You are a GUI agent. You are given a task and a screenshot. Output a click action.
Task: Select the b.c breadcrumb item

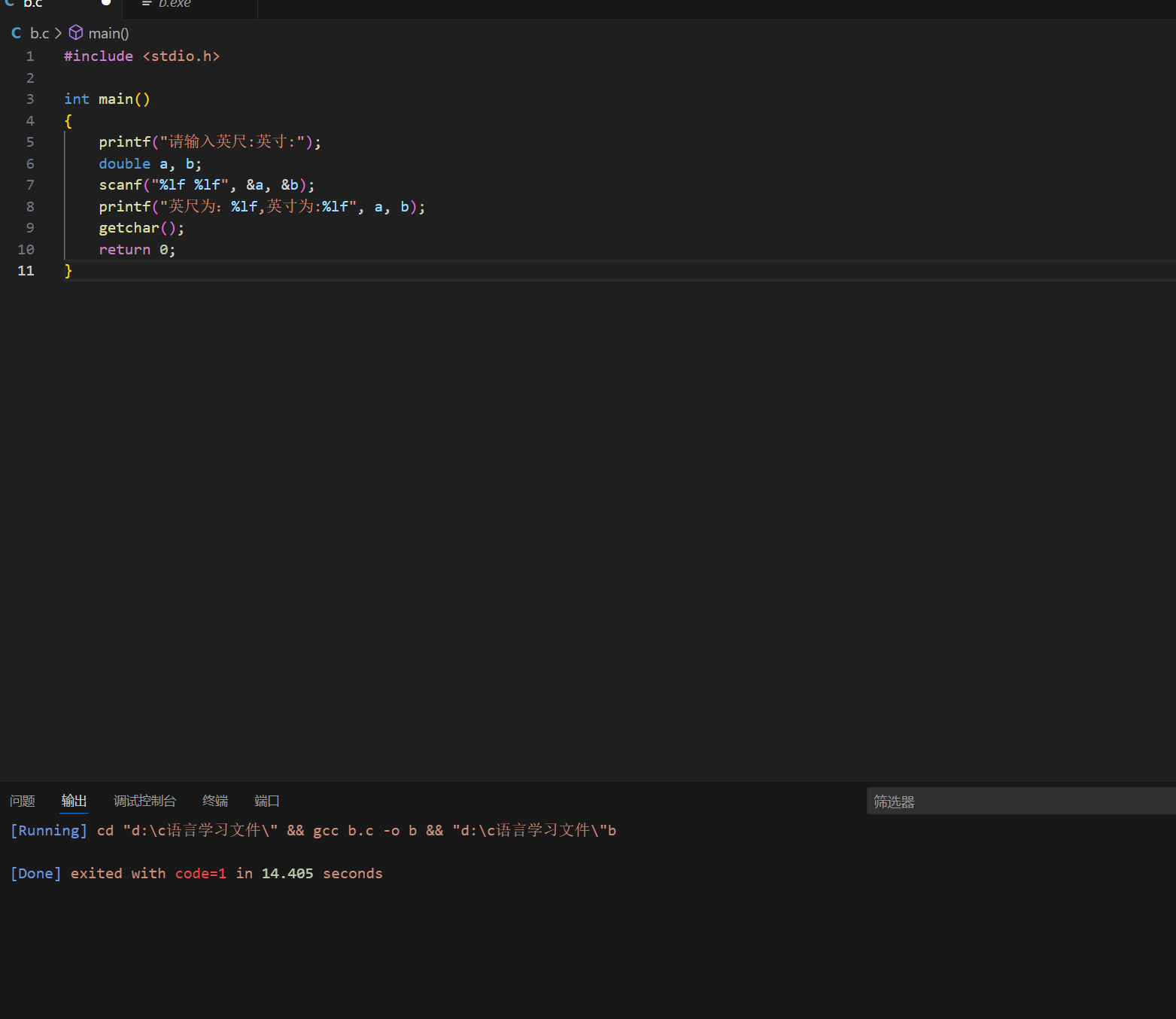[39, 33]
